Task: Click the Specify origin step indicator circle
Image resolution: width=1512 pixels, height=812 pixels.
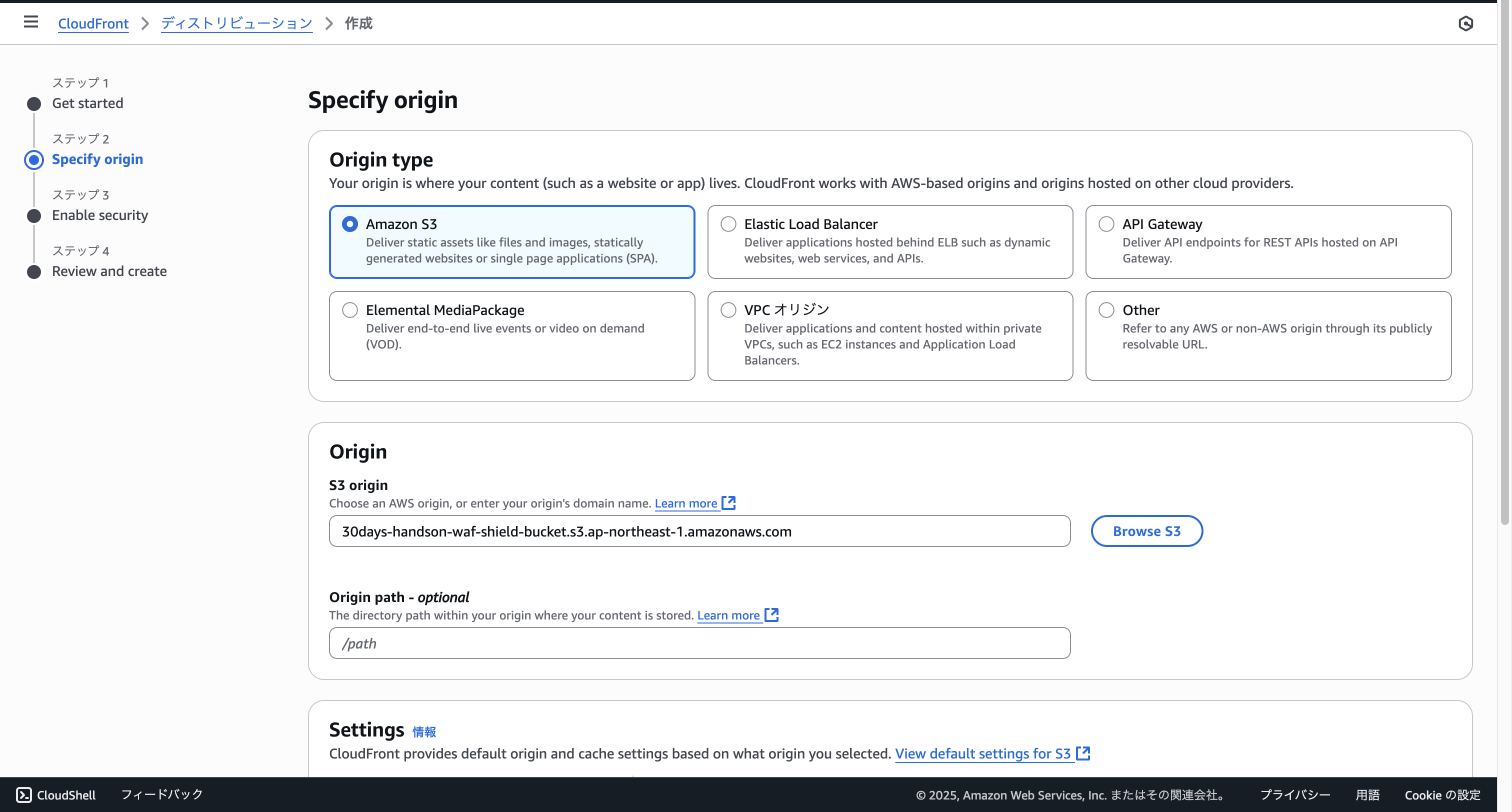Action: tap(34, 159)
